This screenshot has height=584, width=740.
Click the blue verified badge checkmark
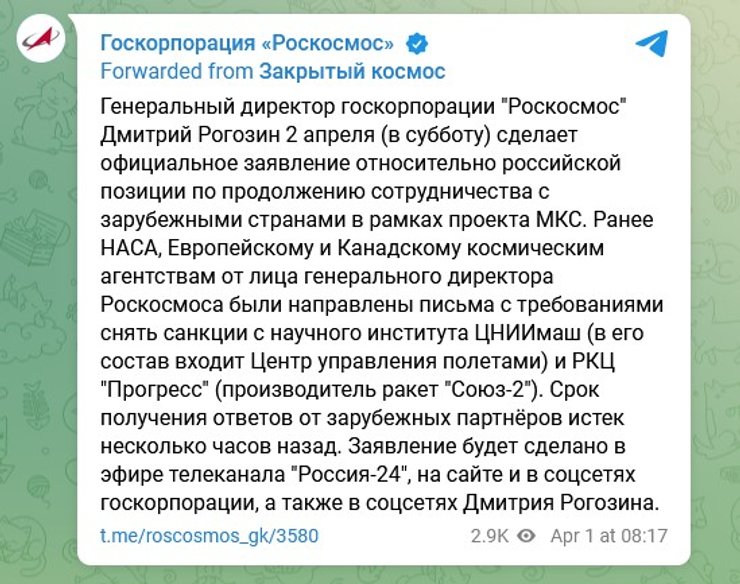[414, 44]
